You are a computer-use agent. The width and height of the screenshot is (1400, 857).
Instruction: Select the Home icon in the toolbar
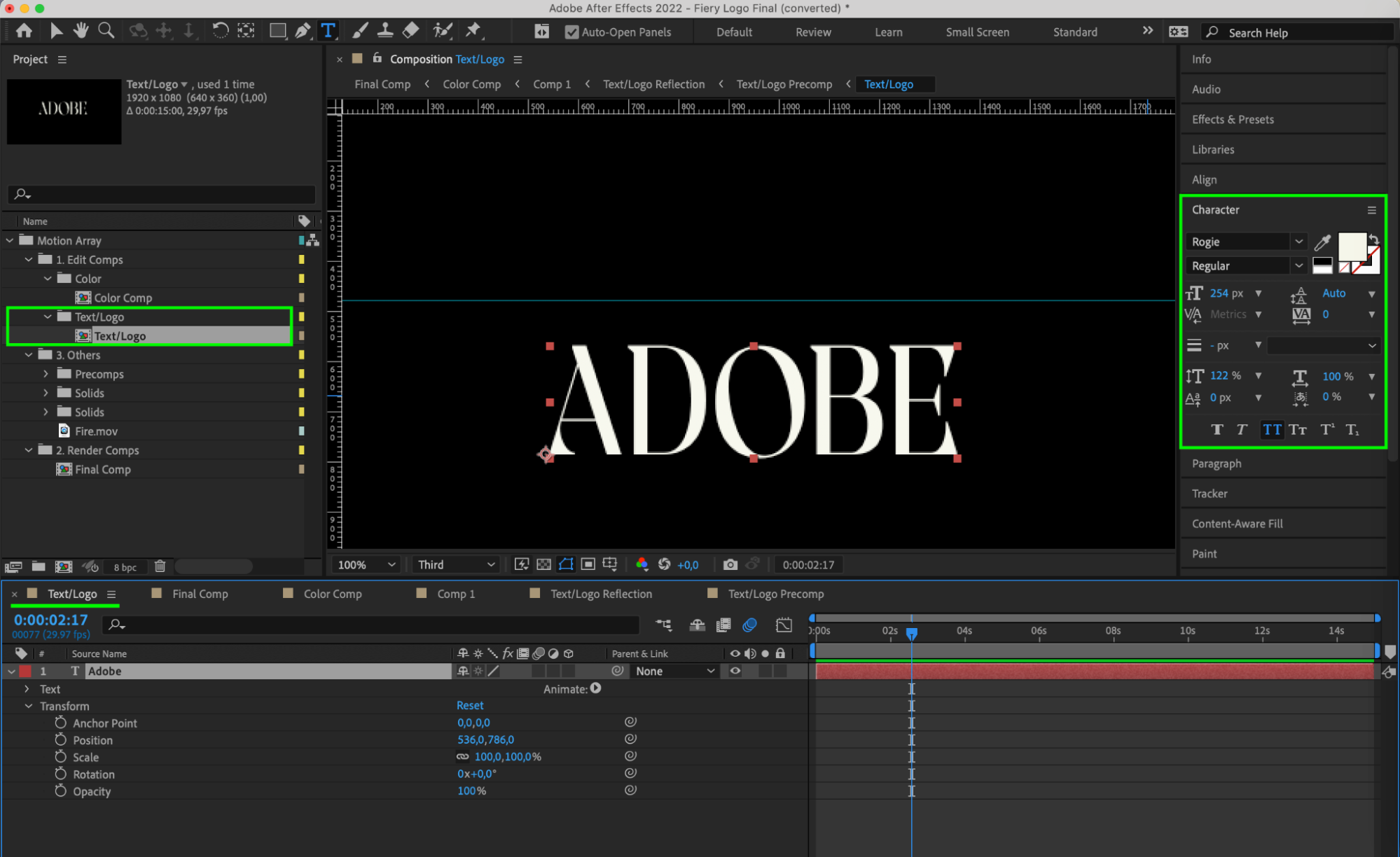tap(24, 31)
